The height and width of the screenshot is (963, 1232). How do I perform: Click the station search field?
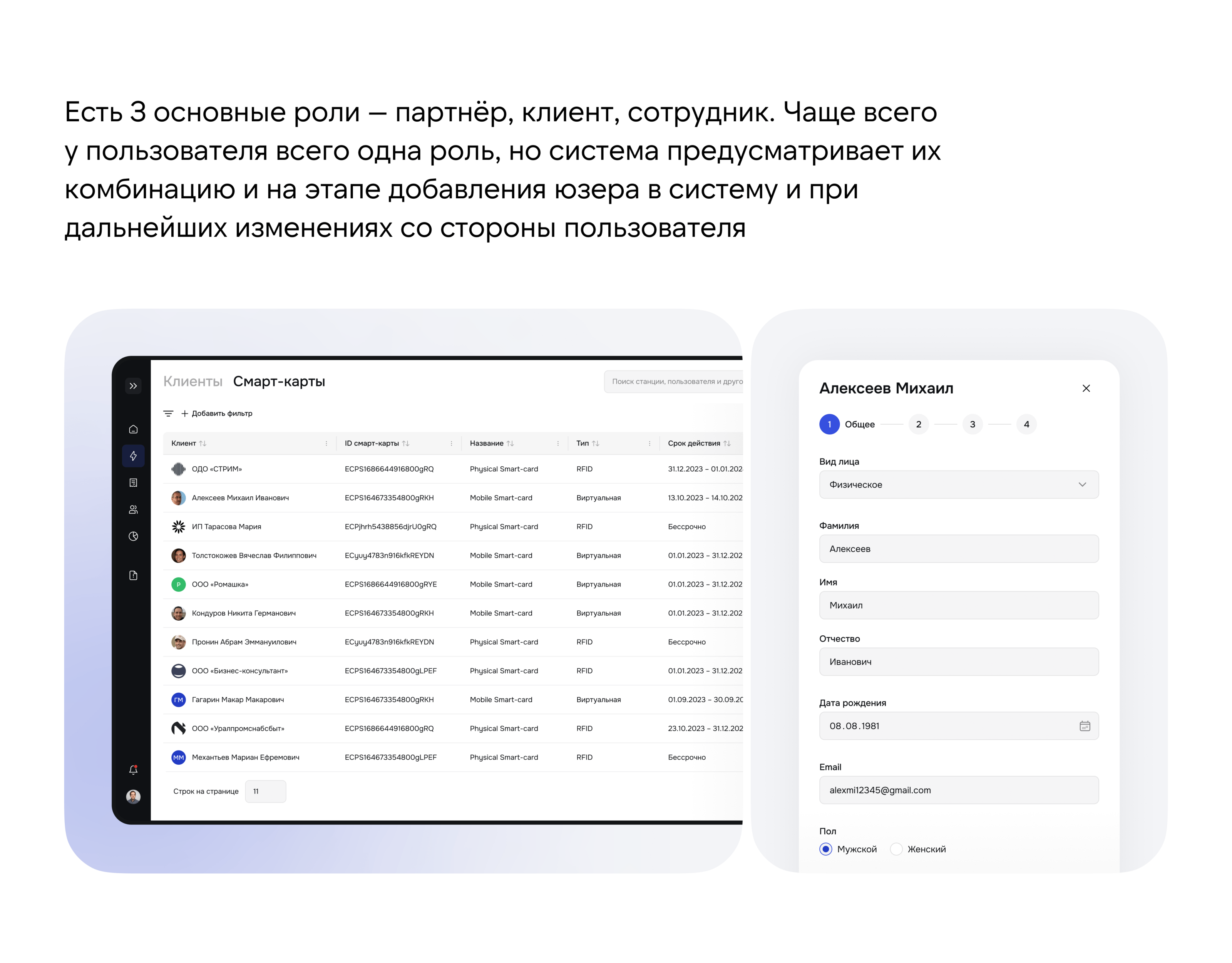(x=674, y=381)
